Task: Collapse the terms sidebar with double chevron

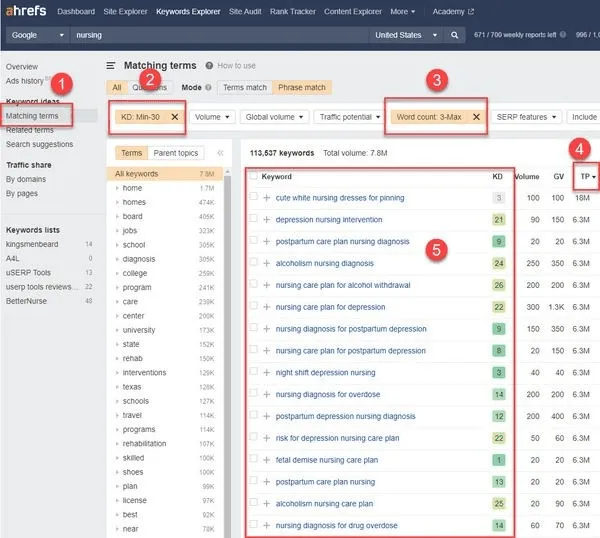Action: [x=220, y=153]
